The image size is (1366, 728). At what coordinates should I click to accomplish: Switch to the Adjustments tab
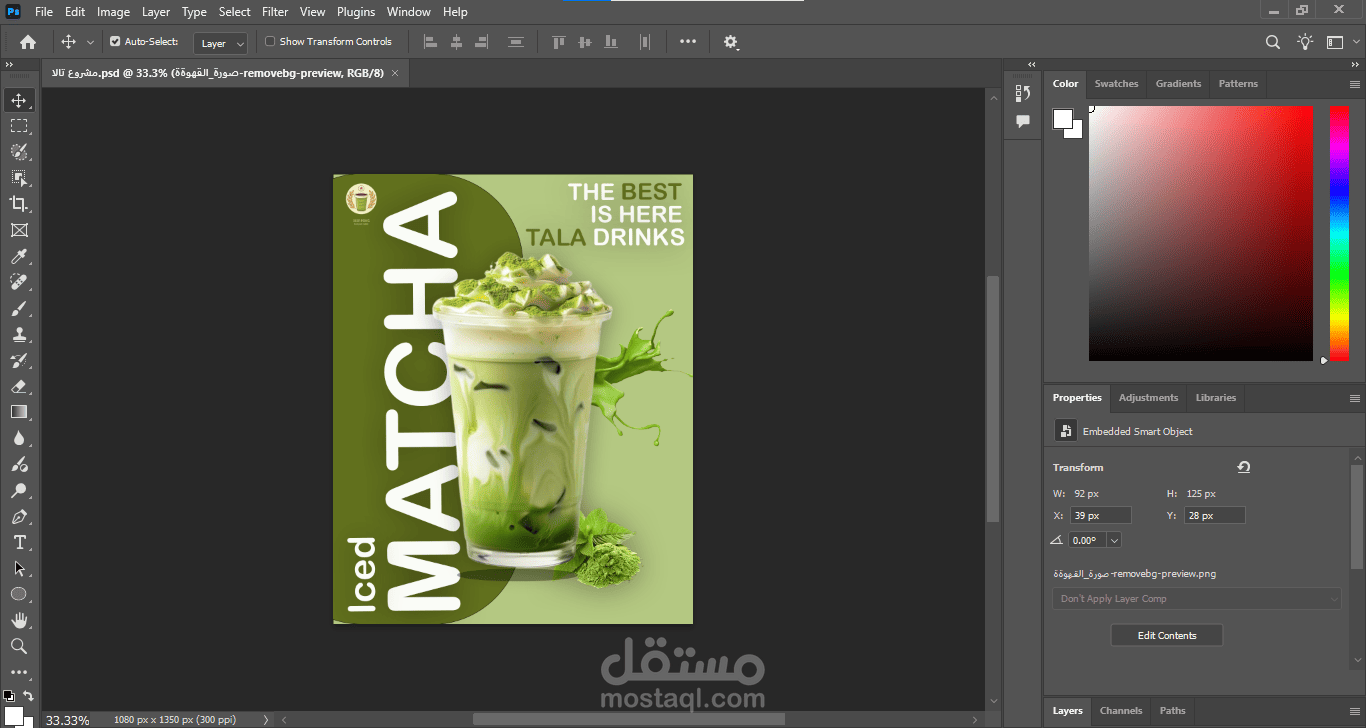(x=1148, y=398)
